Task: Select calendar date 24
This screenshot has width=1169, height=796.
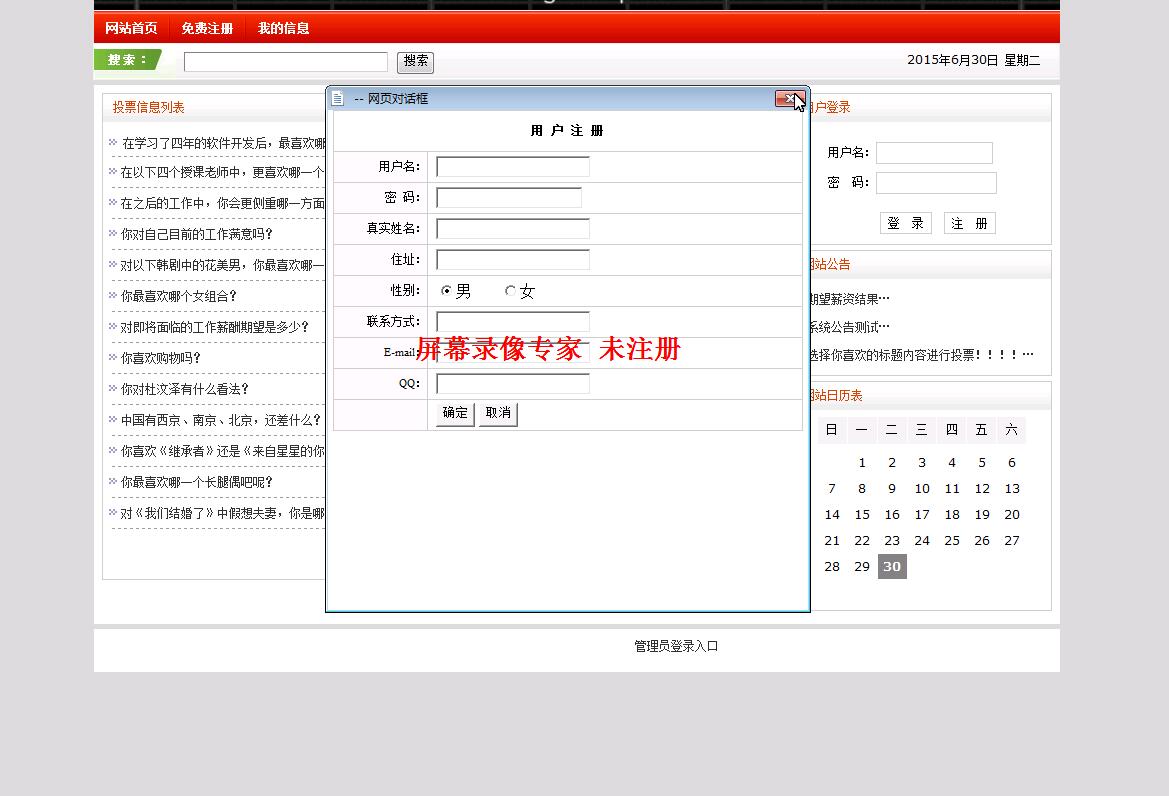Action: [x=922, y=541]
